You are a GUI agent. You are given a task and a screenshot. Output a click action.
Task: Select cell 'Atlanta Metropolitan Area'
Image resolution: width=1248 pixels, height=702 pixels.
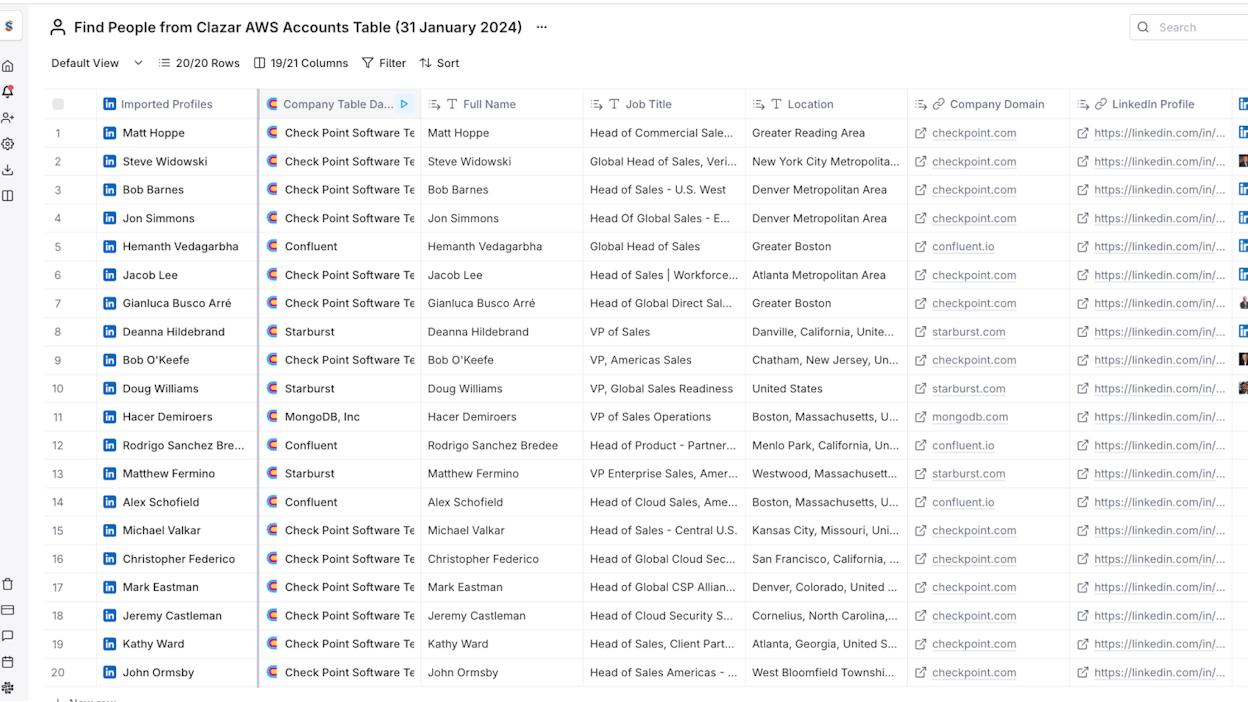[826, 275]
